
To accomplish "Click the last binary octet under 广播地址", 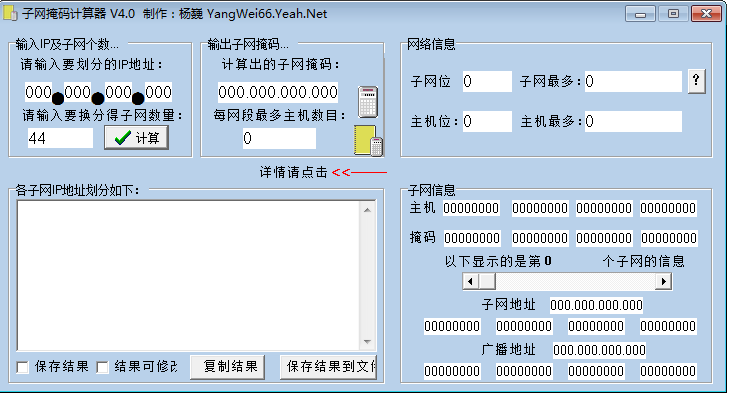I will point(668,372).
